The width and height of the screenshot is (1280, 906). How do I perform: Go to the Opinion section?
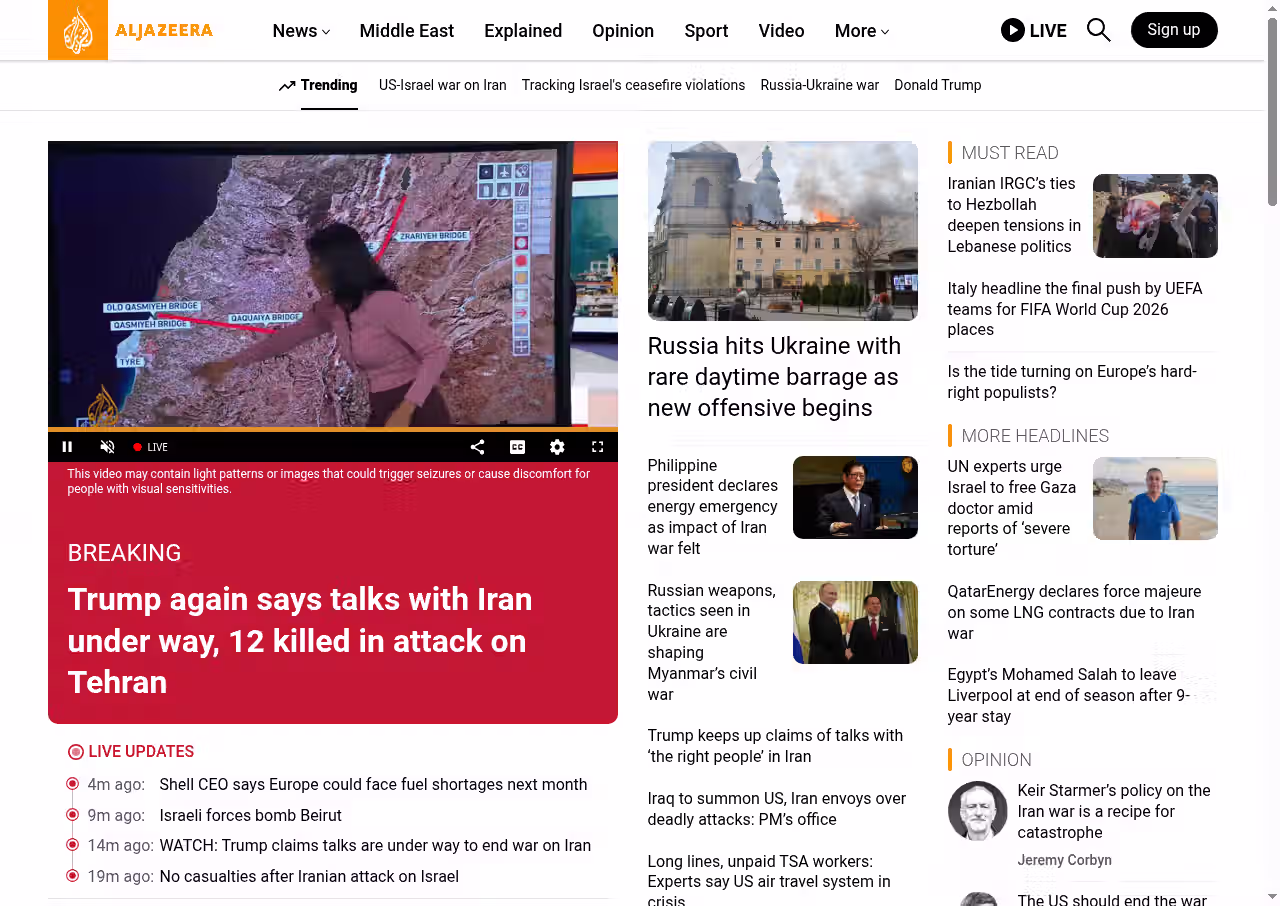[x=622, y=31]
